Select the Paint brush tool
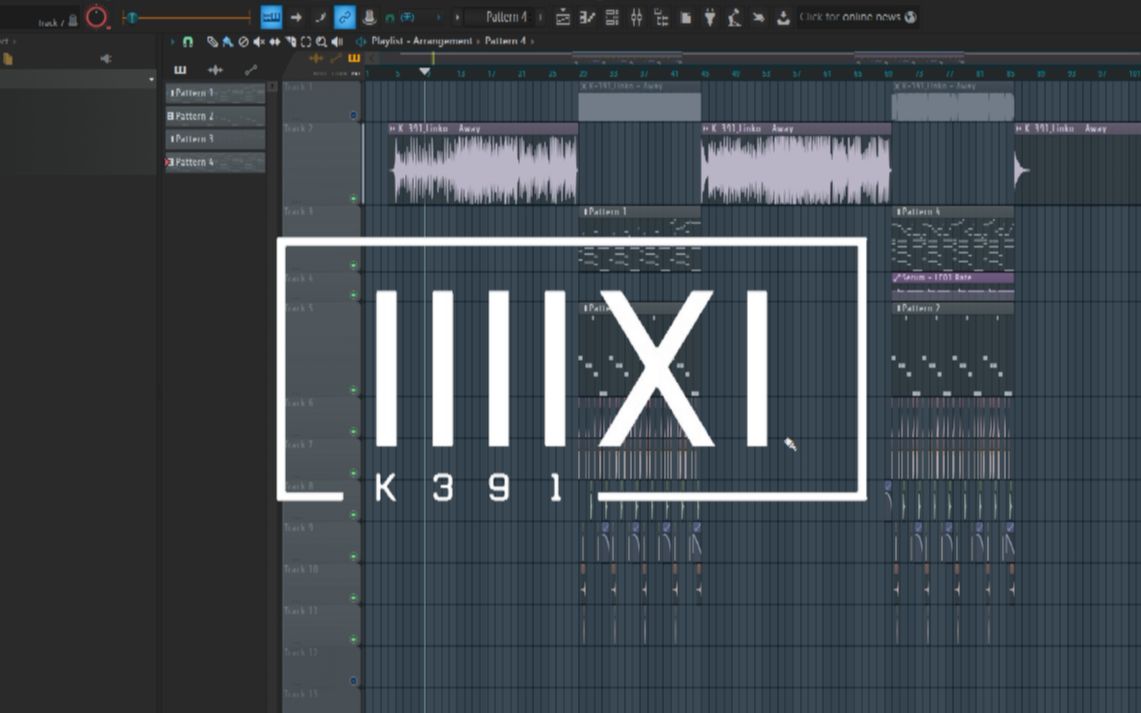Viewport: 1141px width, 713px height. coord(228,41)
